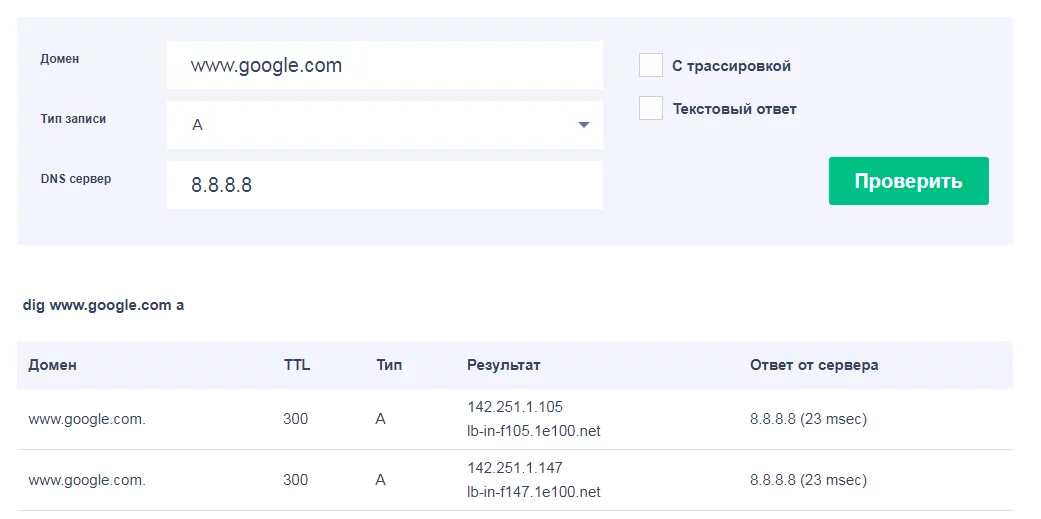Focus the Домен input with www.google.com
The image size is (1041, 519).
point(384,65)
